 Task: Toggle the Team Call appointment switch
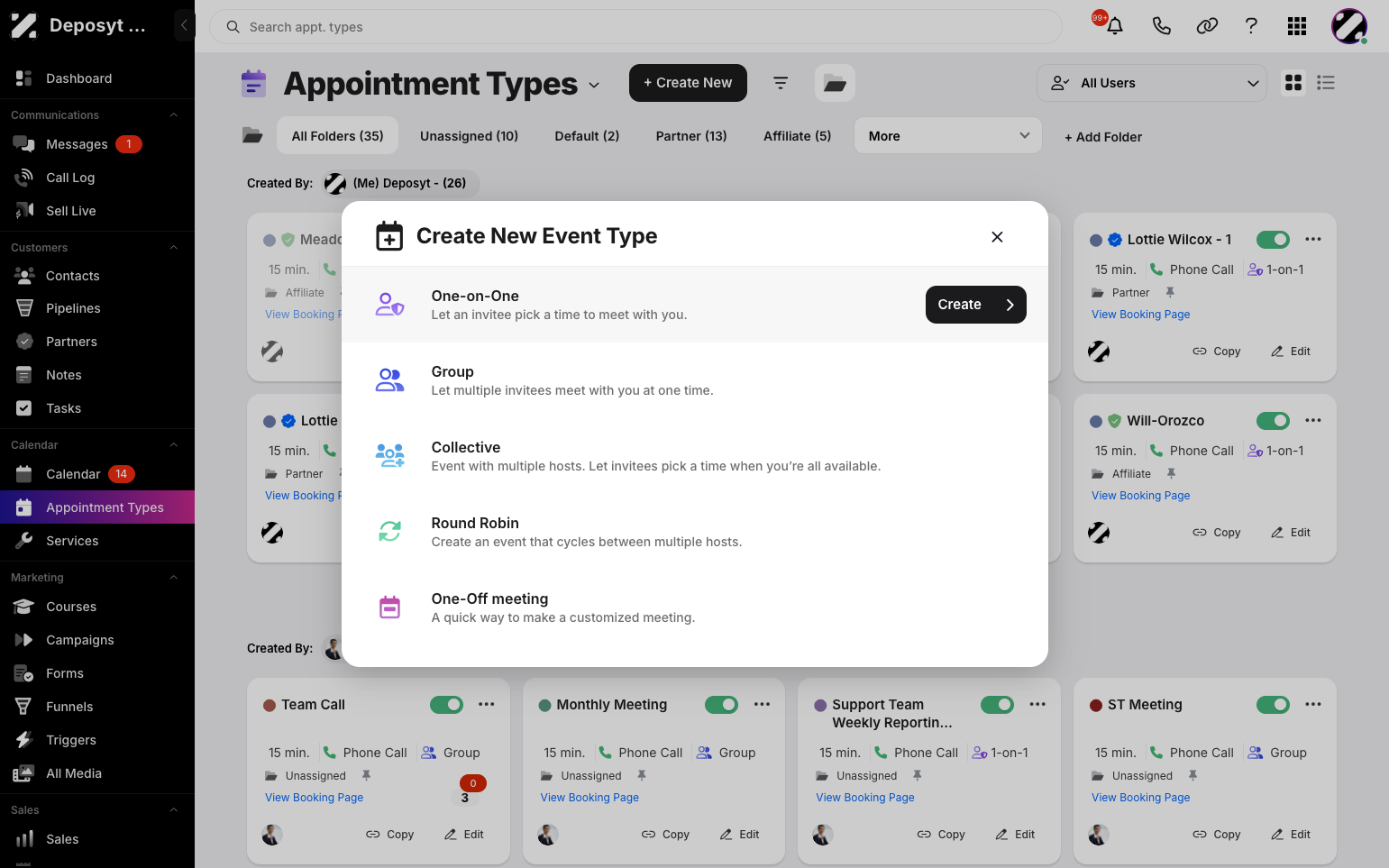(446, 704)
